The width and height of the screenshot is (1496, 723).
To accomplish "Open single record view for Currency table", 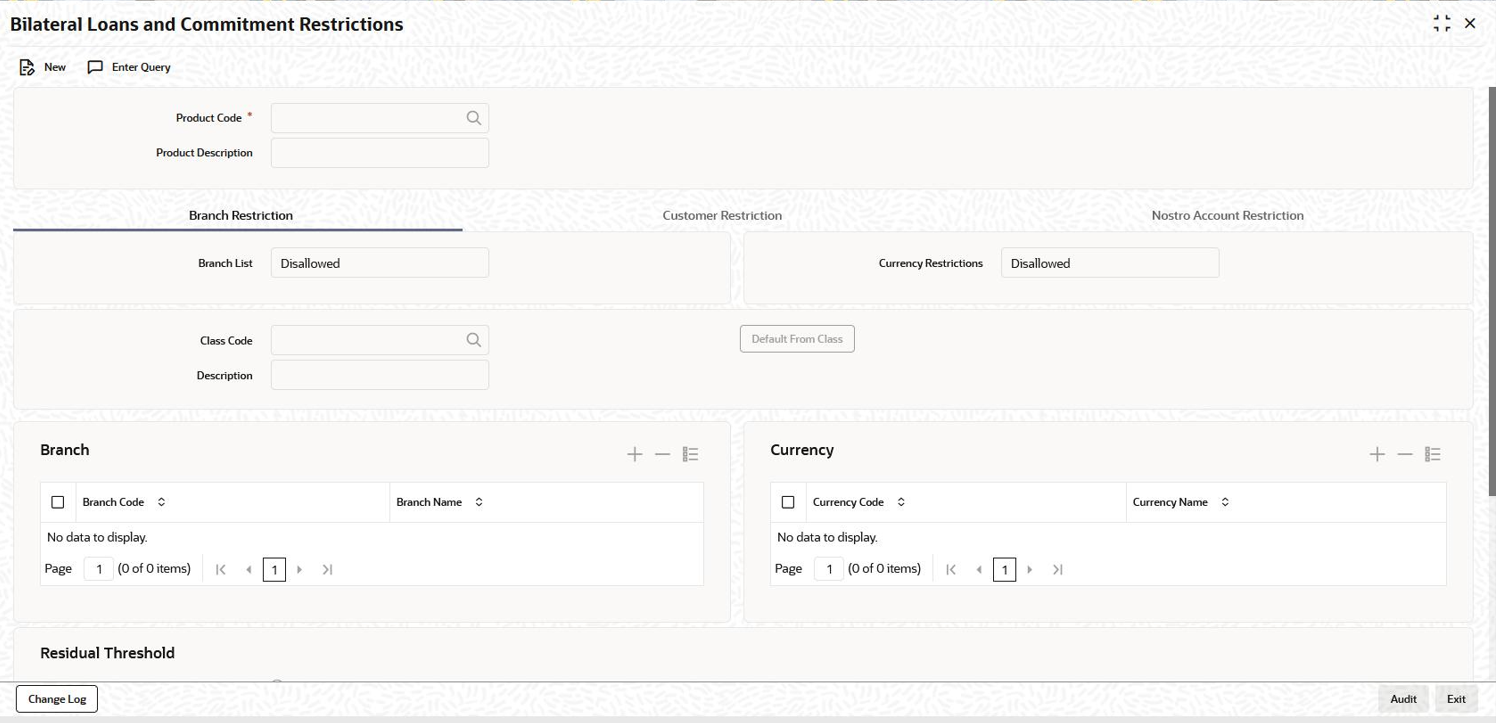I will [x=1433, y=454].
